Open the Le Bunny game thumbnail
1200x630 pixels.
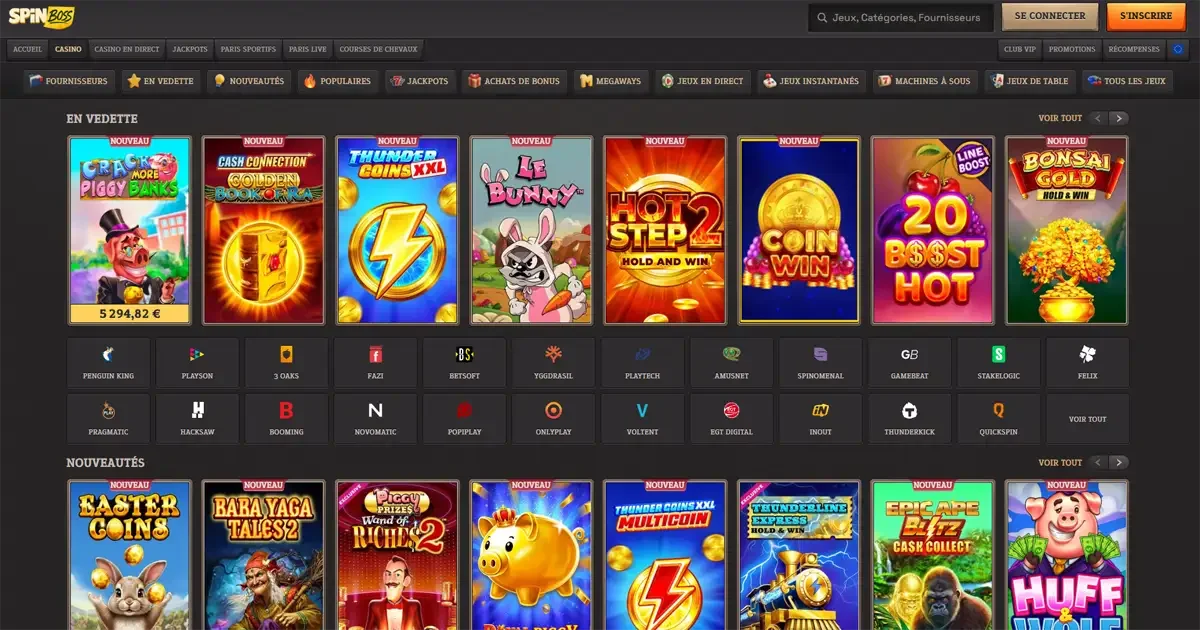point(531,230)
